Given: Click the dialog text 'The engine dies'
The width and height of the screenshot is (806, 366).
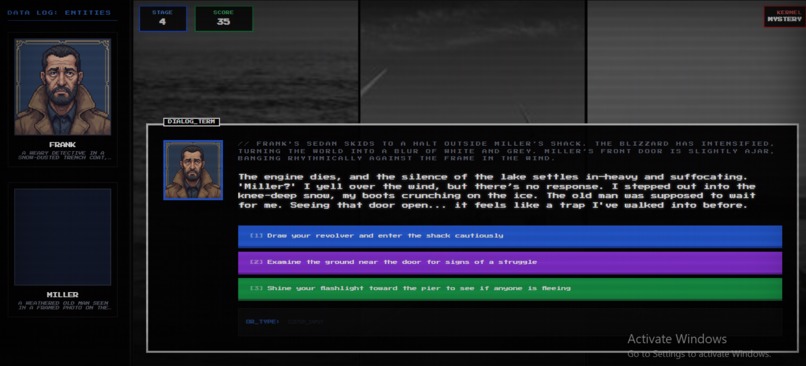Looking at the screenshot, I should (x=498, y=191).
